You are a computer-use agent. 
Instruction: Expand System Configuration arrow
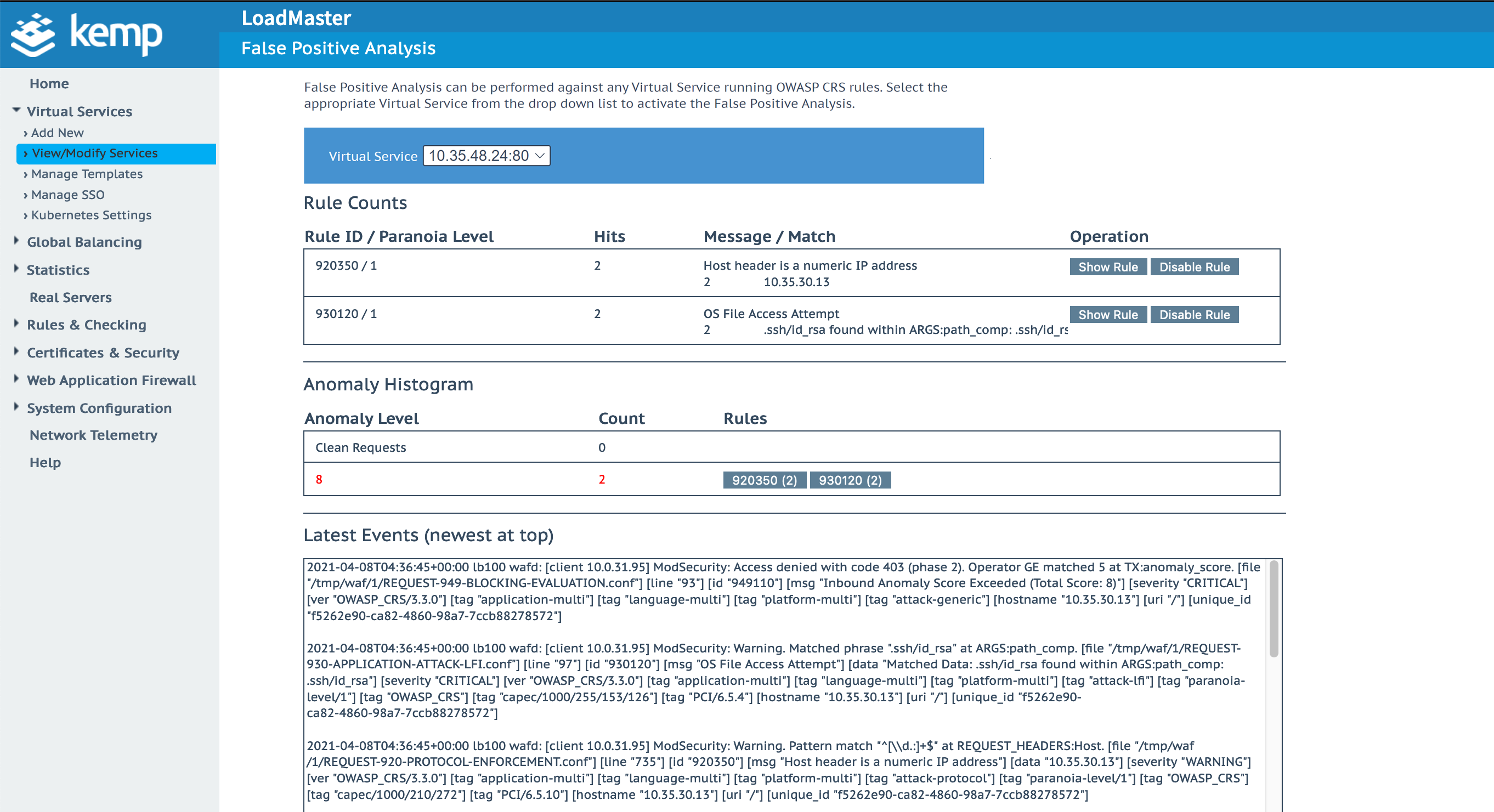click(16, 406)
